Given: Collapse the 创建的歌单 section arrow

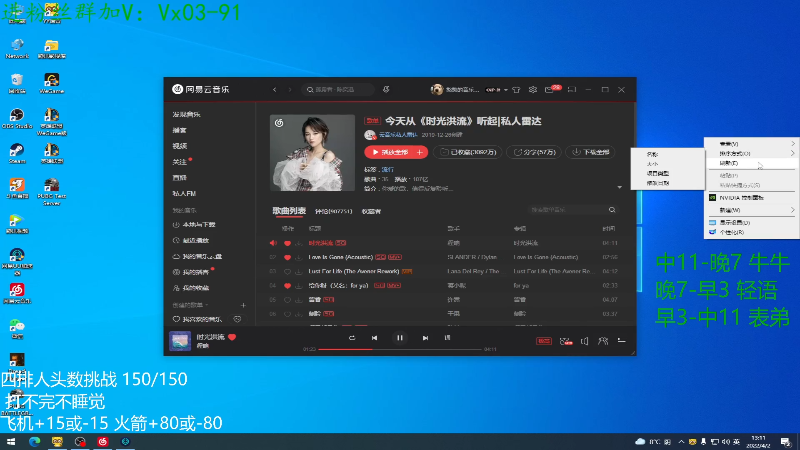Looking at the screenshot, I should (207, 305).
